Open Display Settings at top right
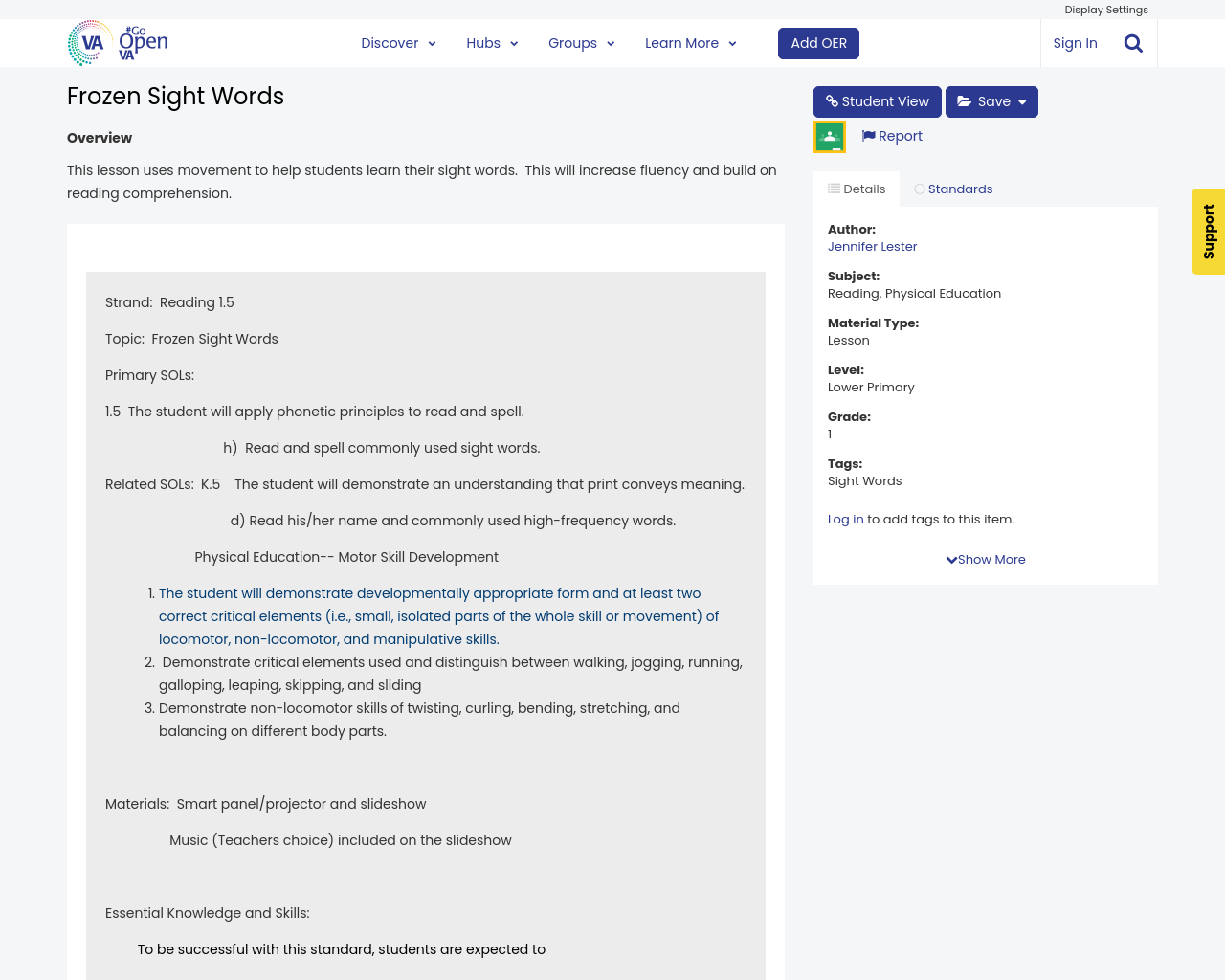This screenshot has width=1225, height=980. click(x=1105, y=9)
